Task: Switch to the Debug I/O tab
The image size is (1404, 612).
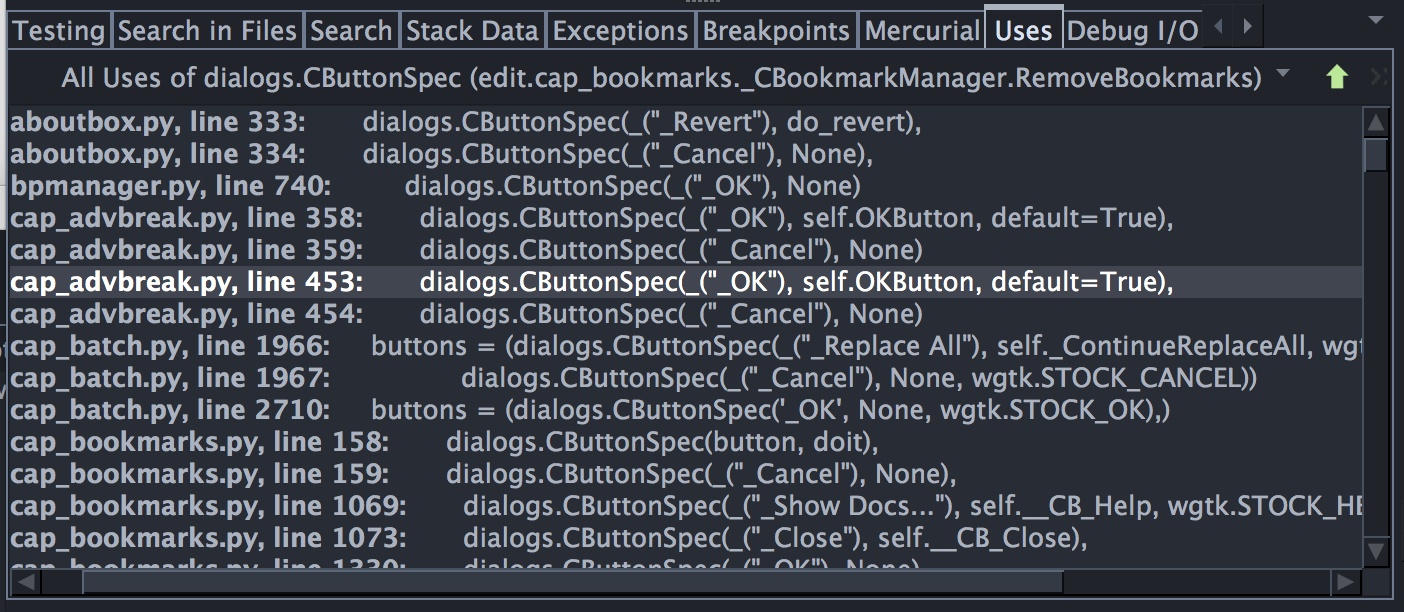Action: [x=1131, y=31]
